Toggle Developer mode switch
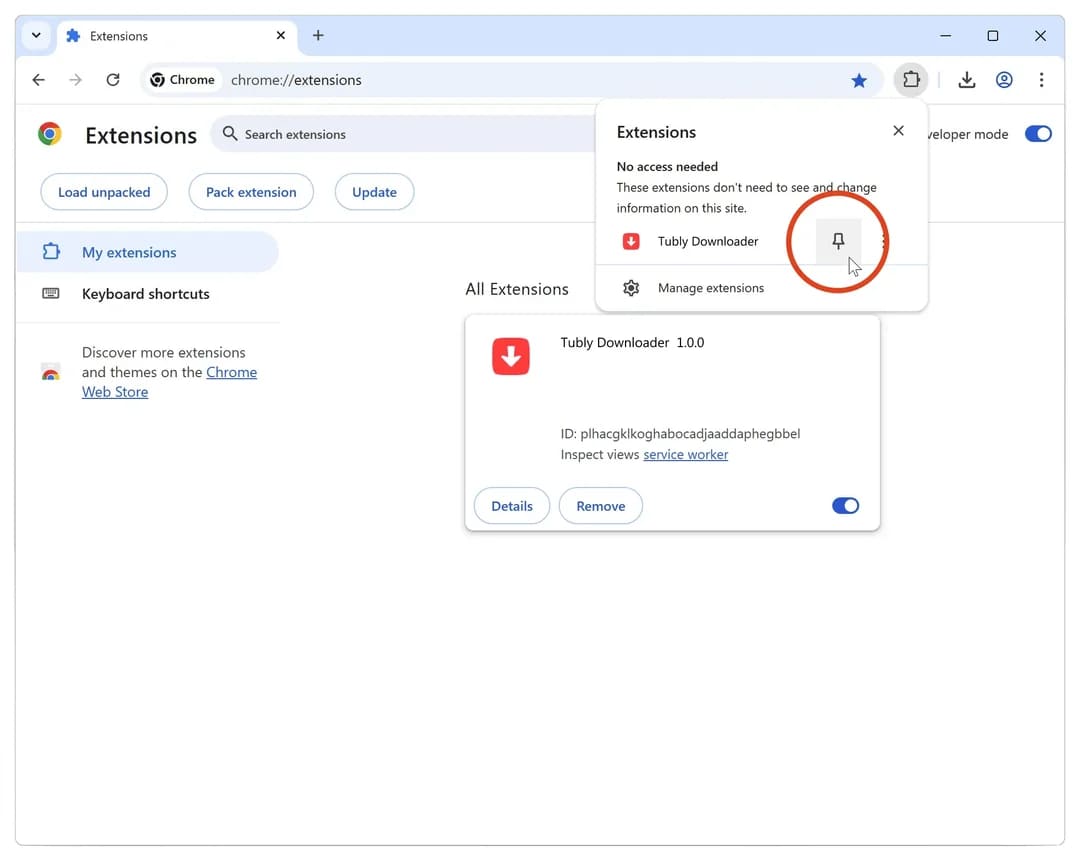 (1038, 134)
